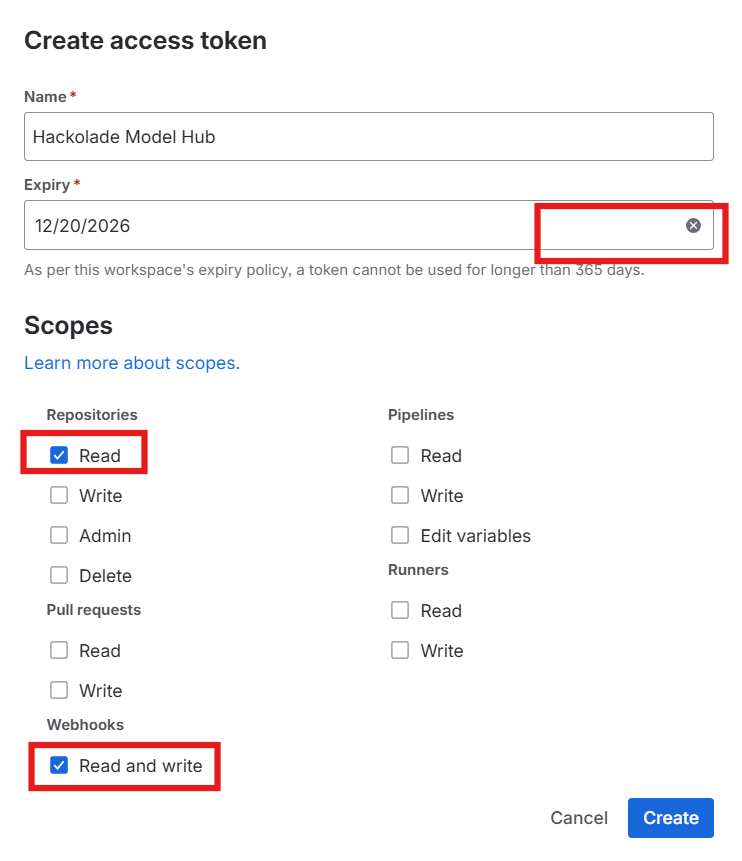742x861 pixels.
Task: Disable the Repositories Read scope
Action: coord(58,455)
